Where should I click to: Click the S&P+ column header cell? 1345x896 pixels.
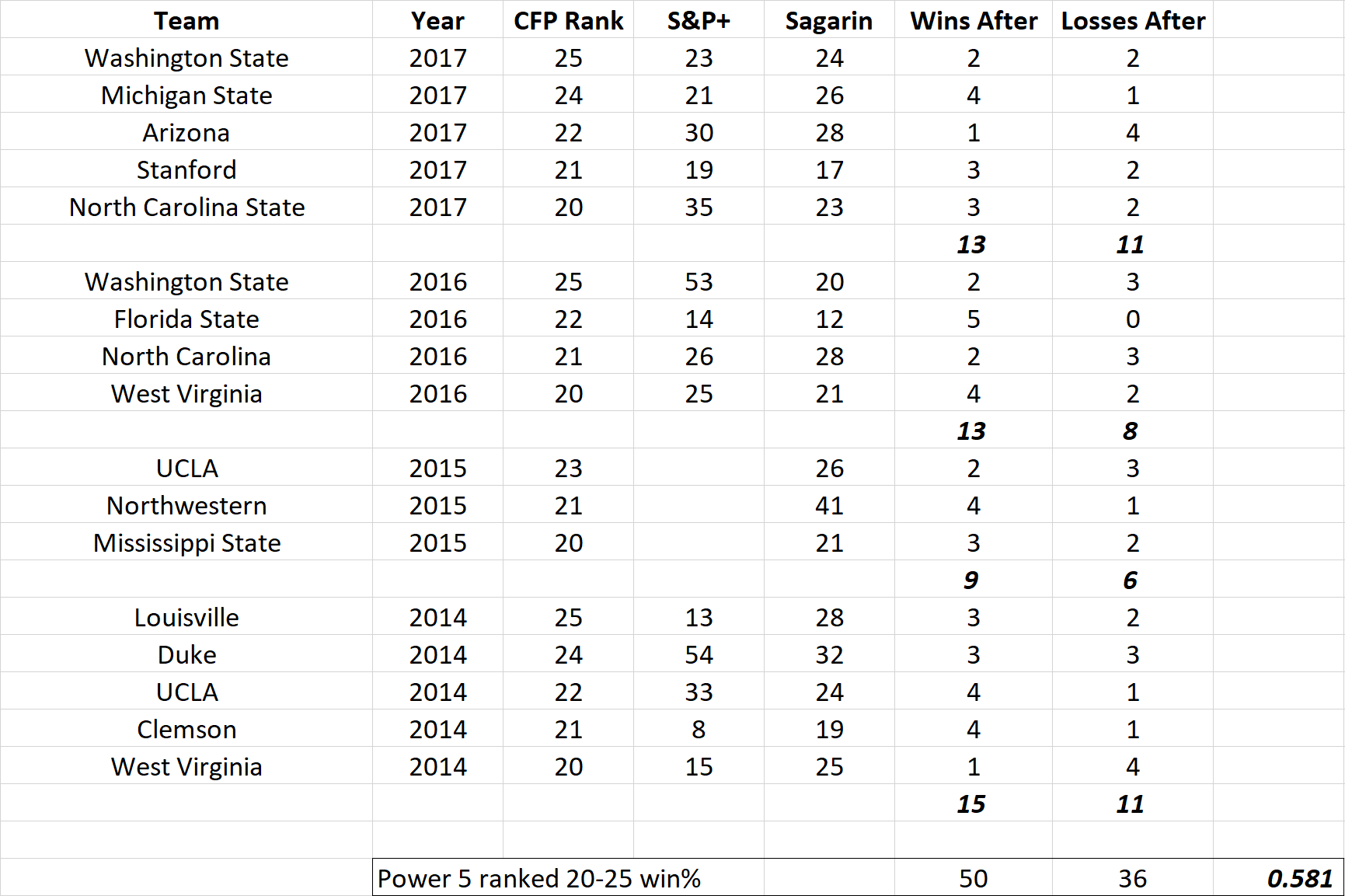[699, 19]
